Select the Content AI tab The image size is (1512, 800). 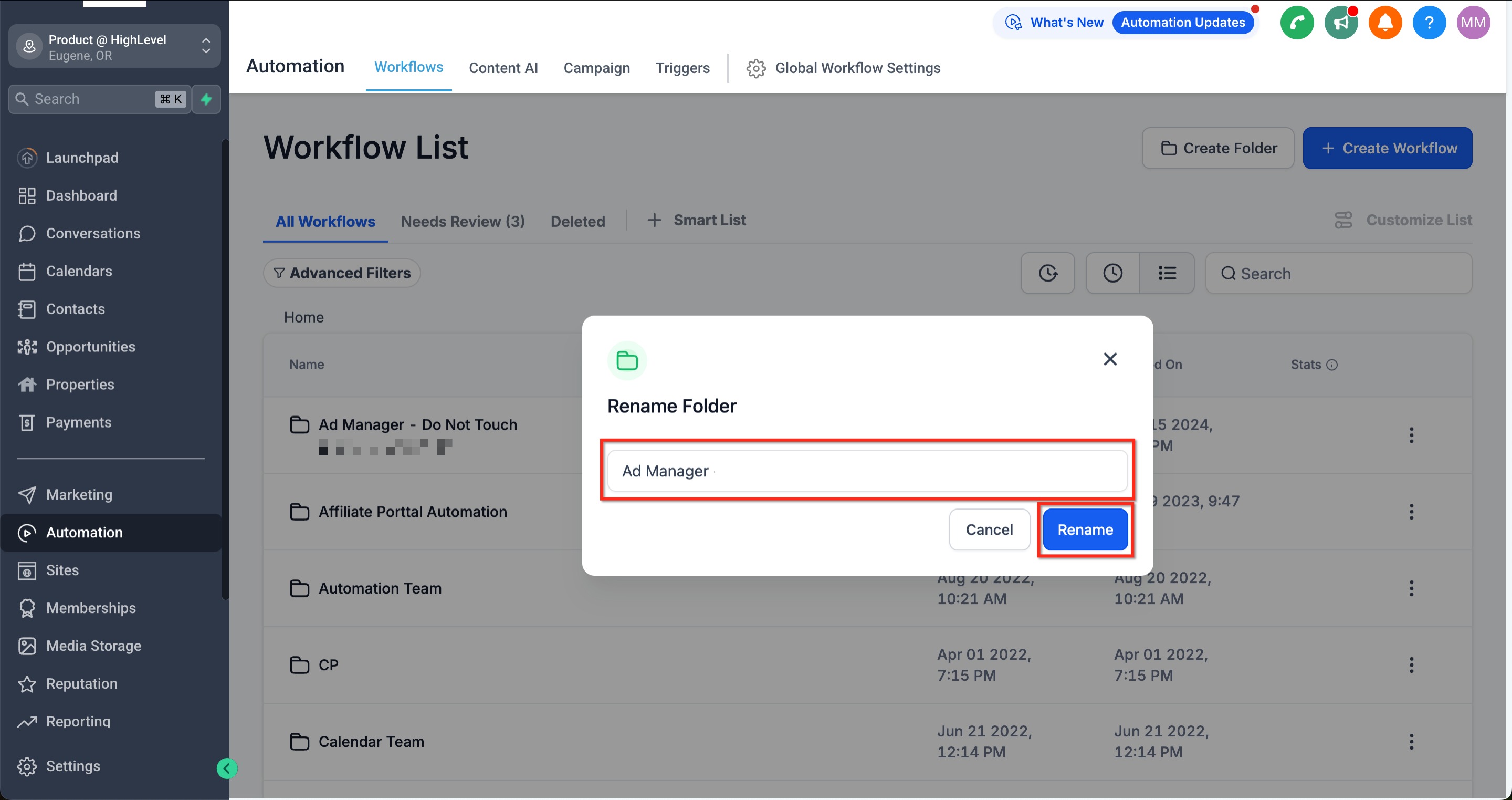click(x=503, y=68)
